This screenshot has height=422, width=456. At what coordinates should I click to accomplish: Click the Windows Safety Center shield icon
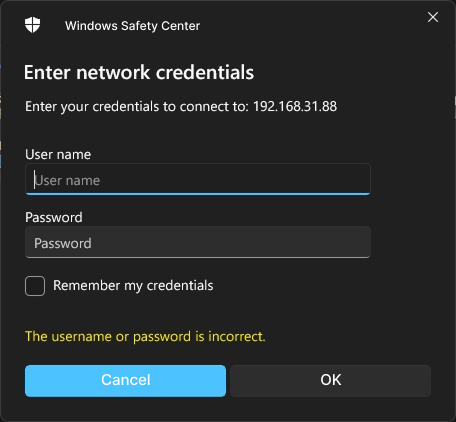tap(32, 25)
